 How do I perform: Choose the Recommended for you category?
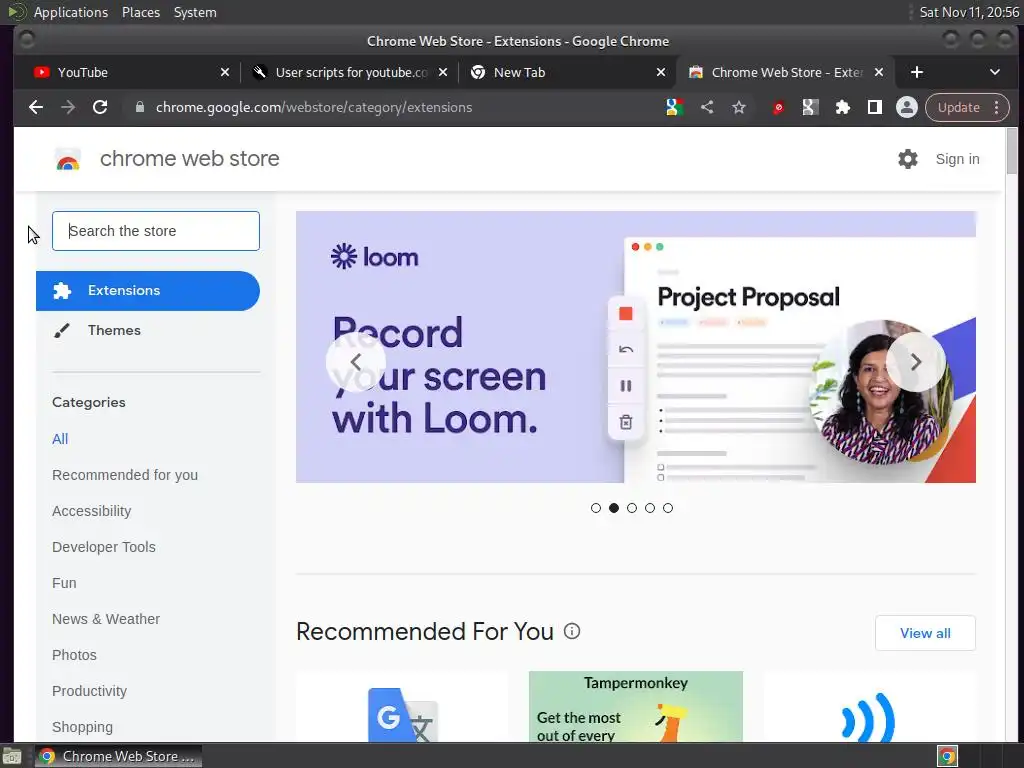click(x=125, y=475)
